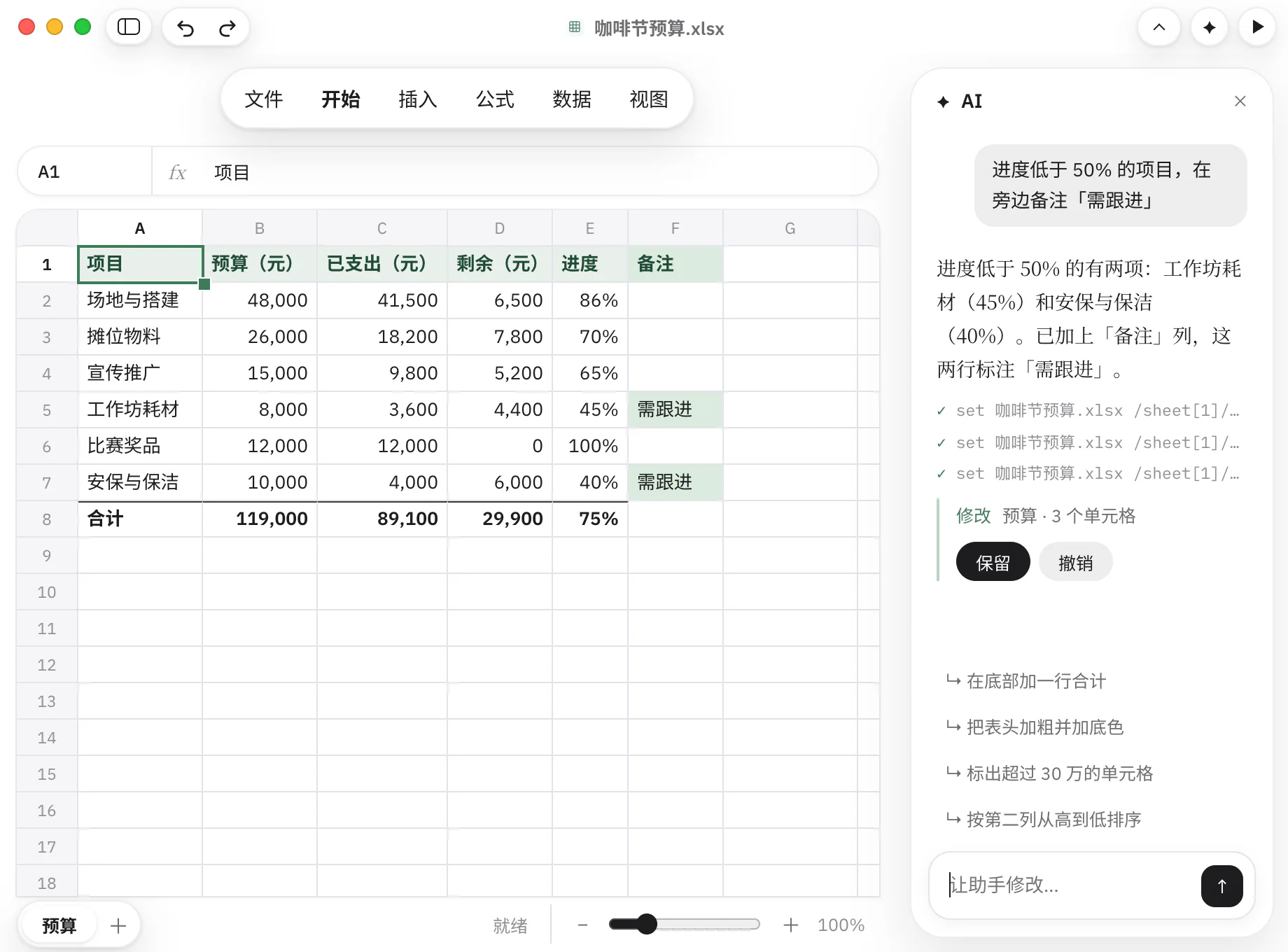This screenshot has height=952, width=1288.
Task: Select header cell 预算（元）
Action: pyautogui.click(x=260, y=264)
